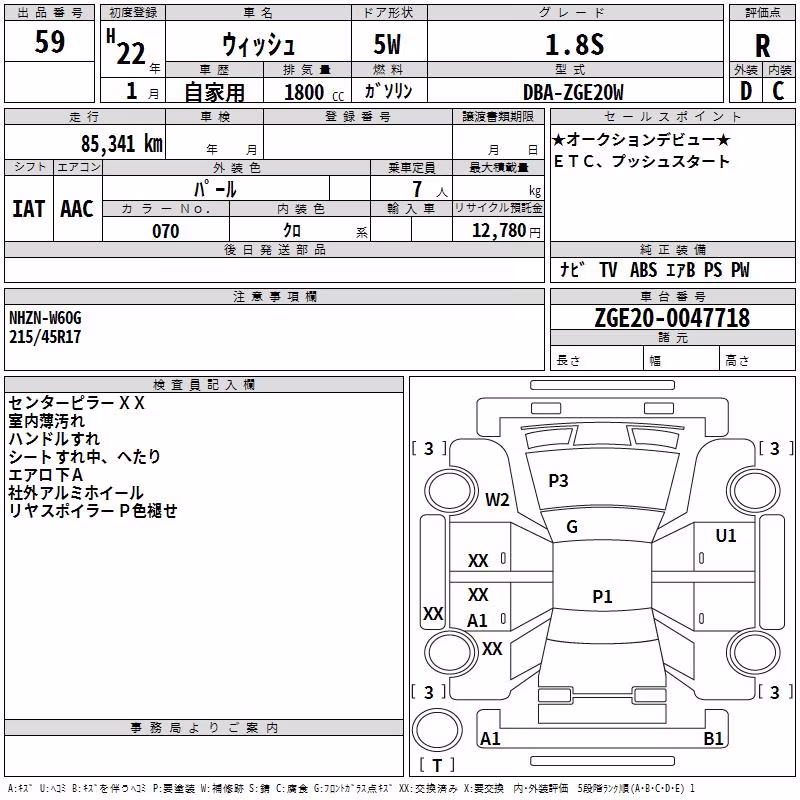
Task: Click the inspector note センターピラーXX
Action: (x=77, y=403)
